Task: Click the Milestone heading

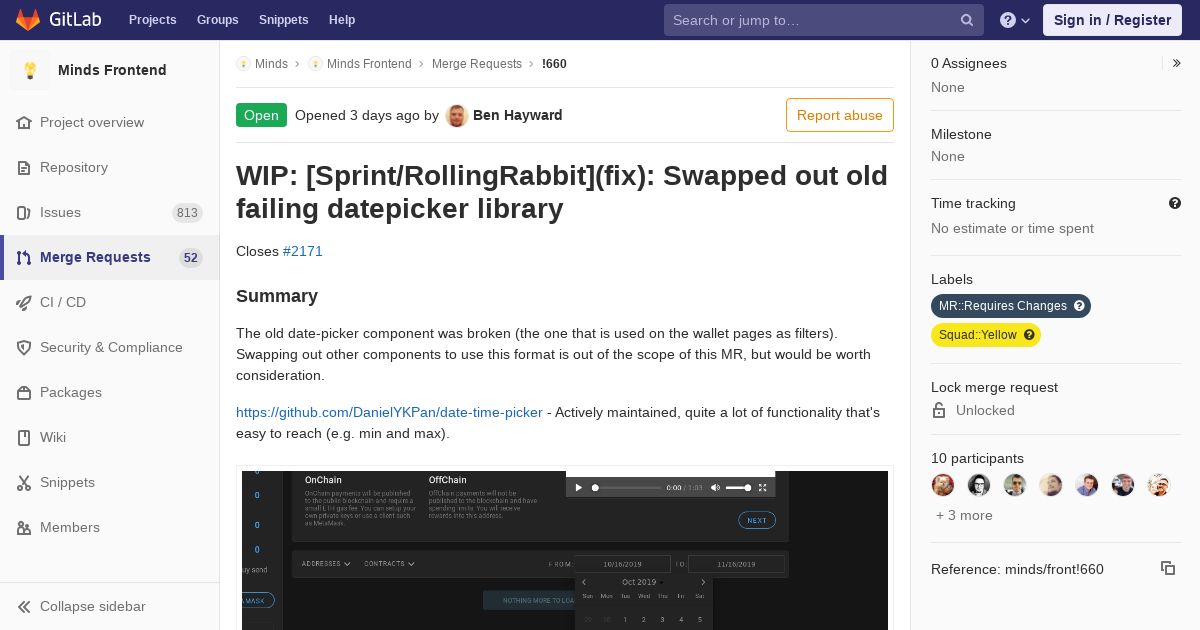Action: pos(961,134)
